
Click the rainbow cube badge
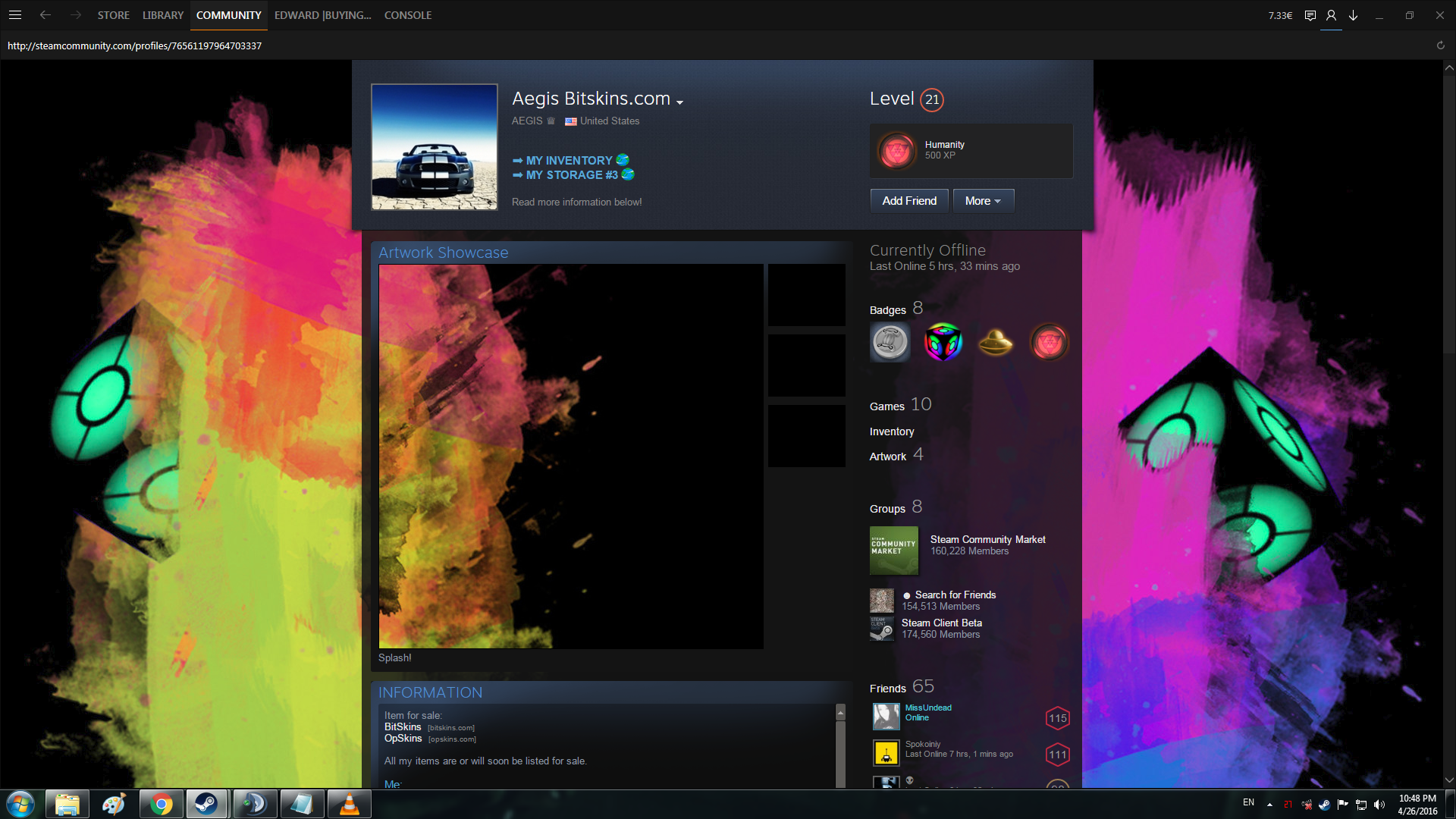pyautogui.click(x=943, y=342)
